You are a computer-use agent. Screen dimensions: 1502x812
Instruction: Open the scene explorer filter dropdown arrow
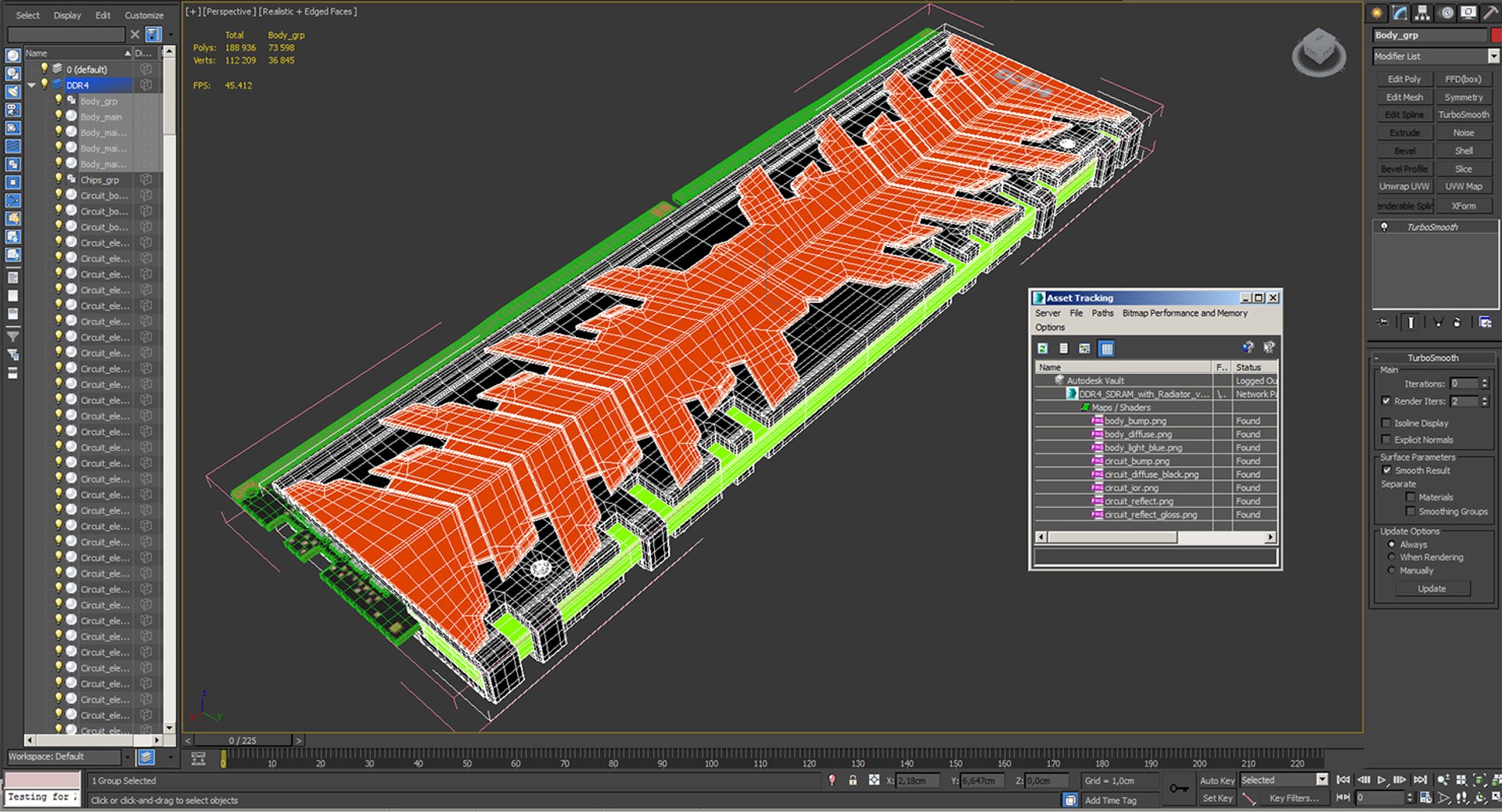tap(171, 34)
